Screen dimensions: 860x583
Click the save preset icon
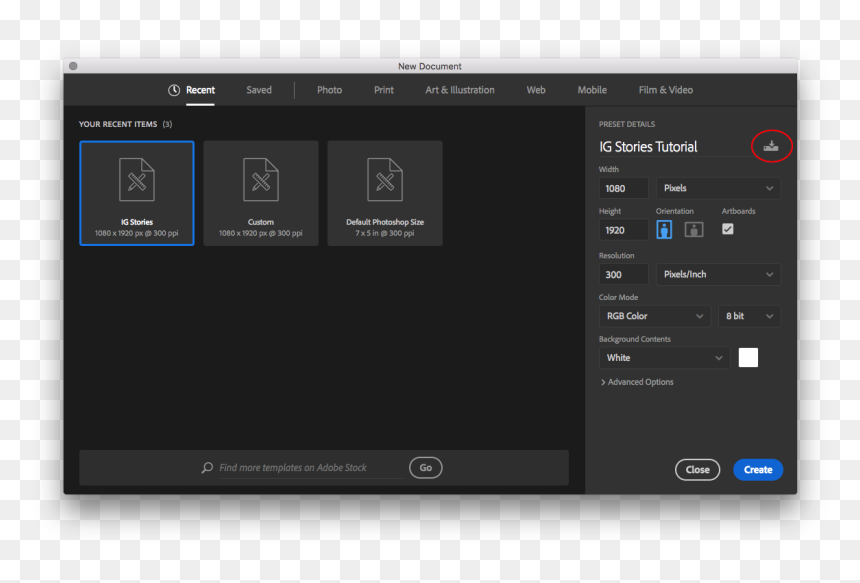[x=771, y=146]
